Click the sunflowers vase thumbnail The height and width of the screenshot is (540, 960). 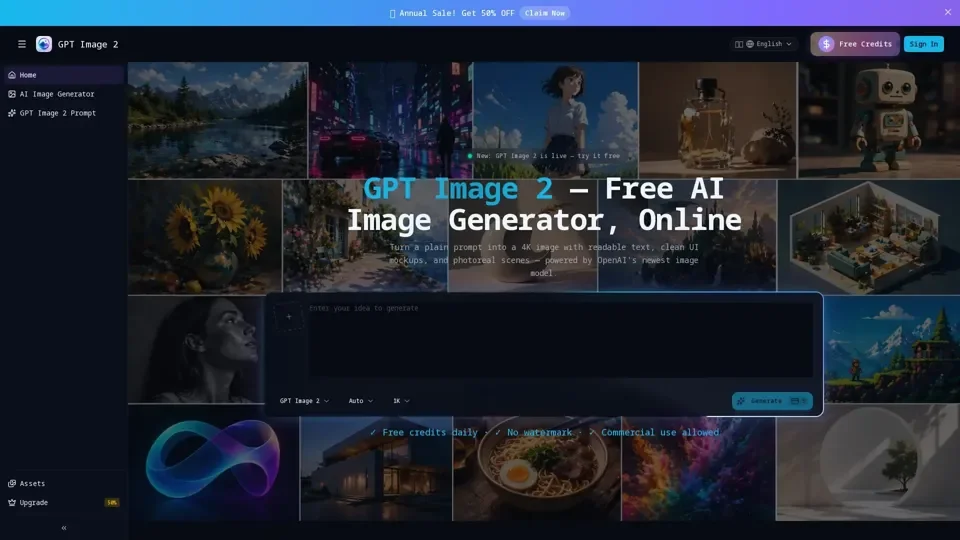pos(204,237)
